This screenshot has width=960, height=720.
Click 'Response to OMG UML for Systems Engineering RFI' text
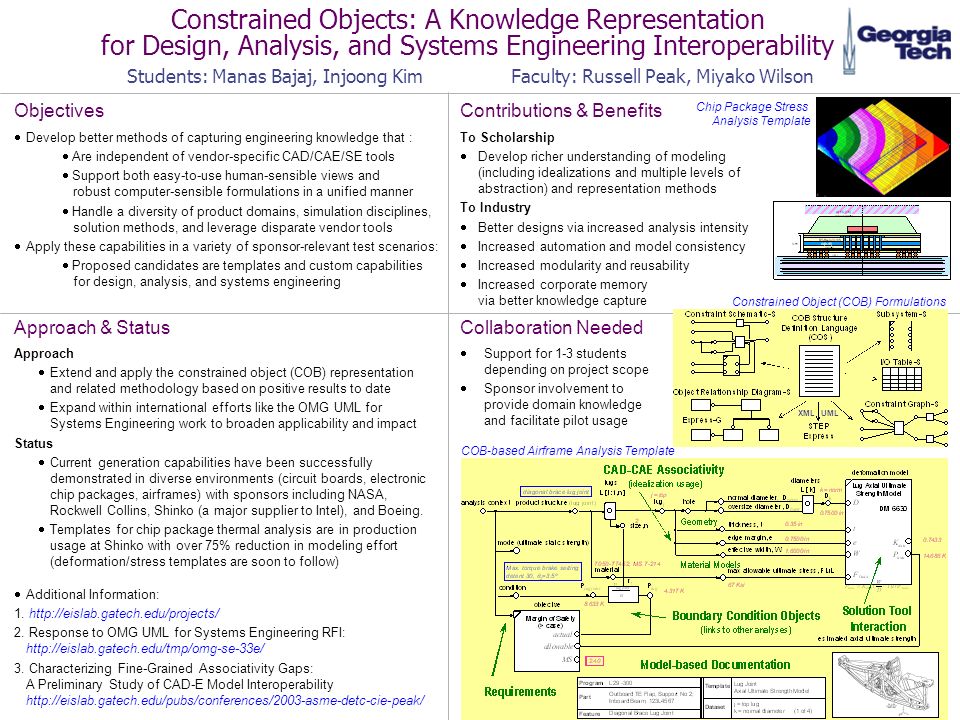(187, 632)
